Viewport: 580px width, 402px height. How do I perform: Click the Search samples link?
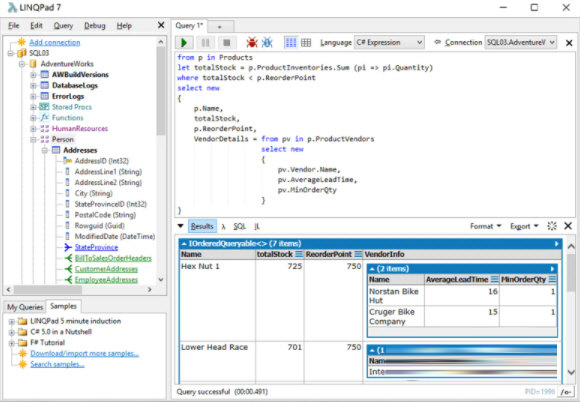[57, 364]
